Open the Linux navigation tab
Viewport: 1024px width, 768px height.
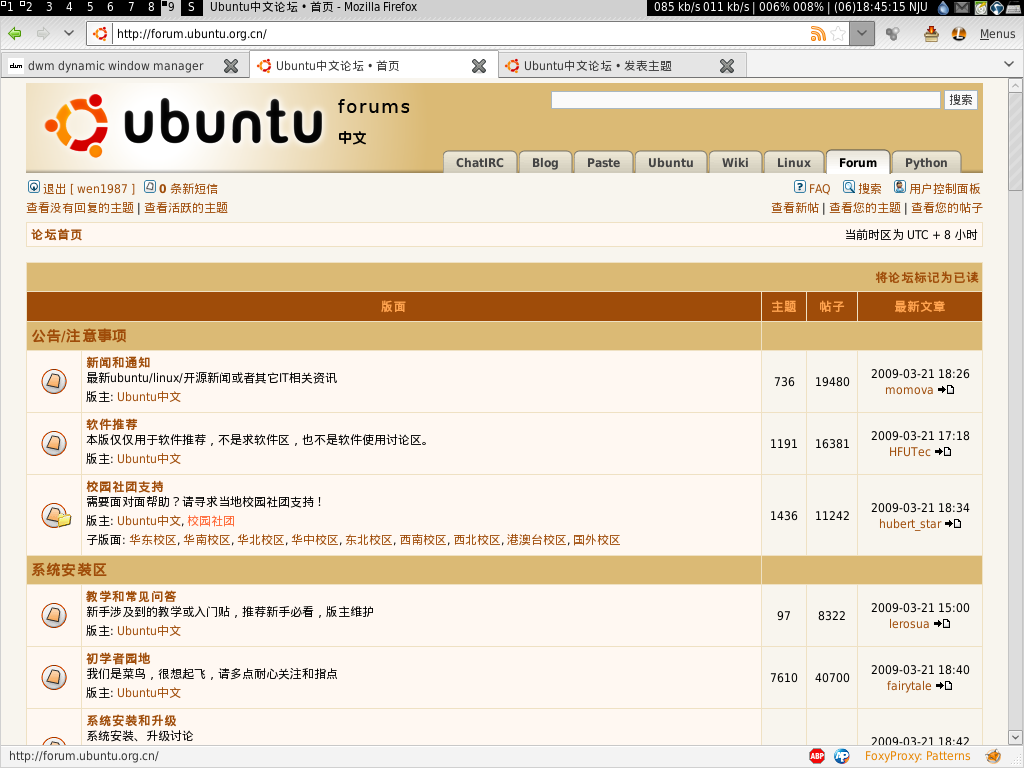pyautogui.click(x=793, y=163)
